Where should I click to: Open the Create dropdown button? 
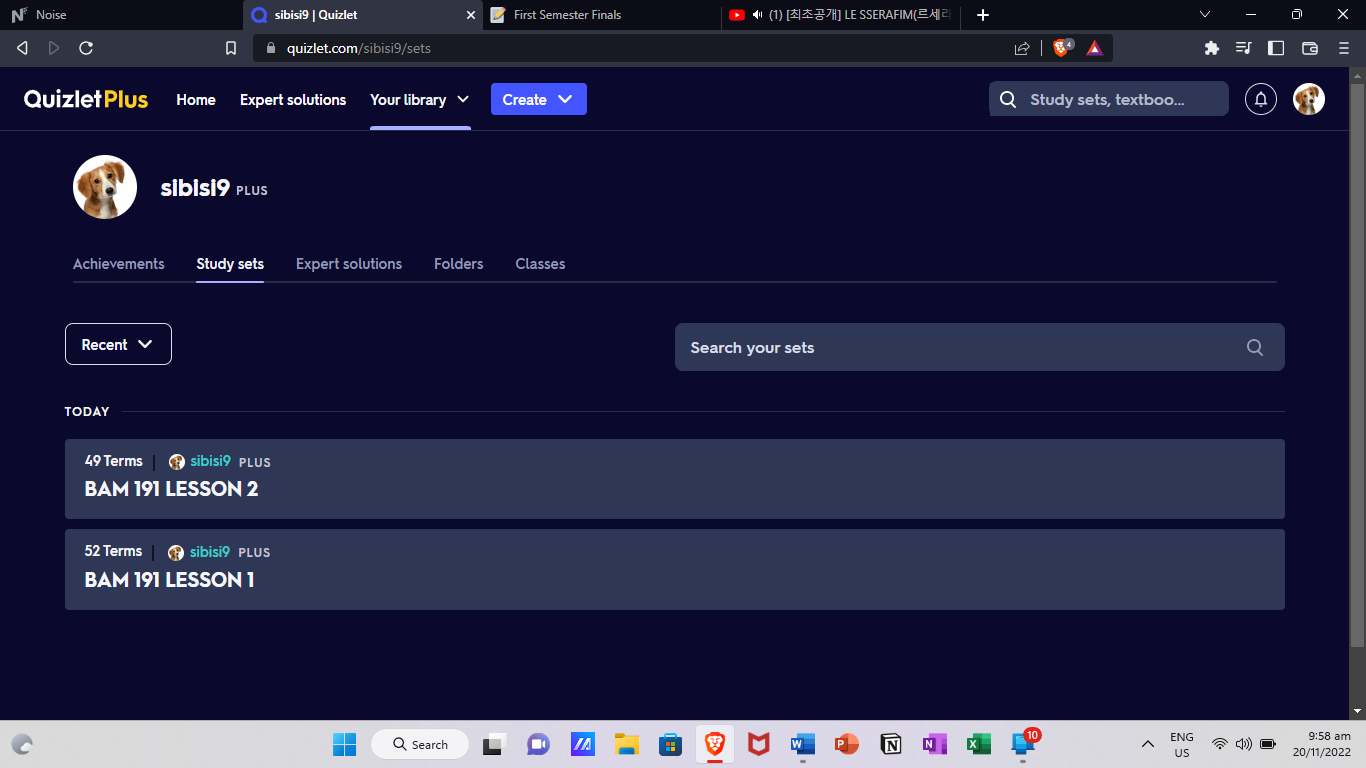[x=539, y=99]
